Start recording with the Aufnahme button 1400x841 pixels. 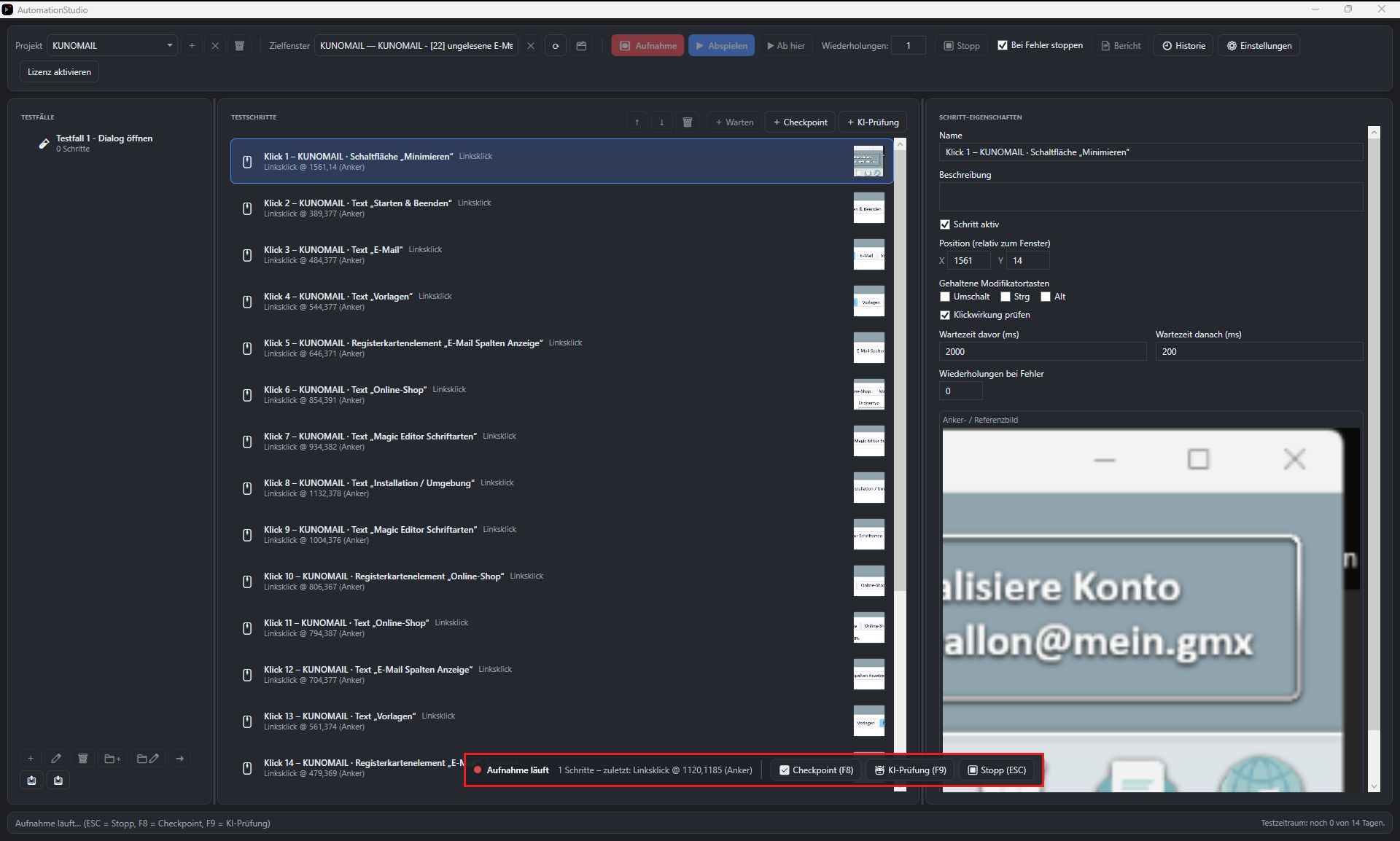tap(647, 45)
